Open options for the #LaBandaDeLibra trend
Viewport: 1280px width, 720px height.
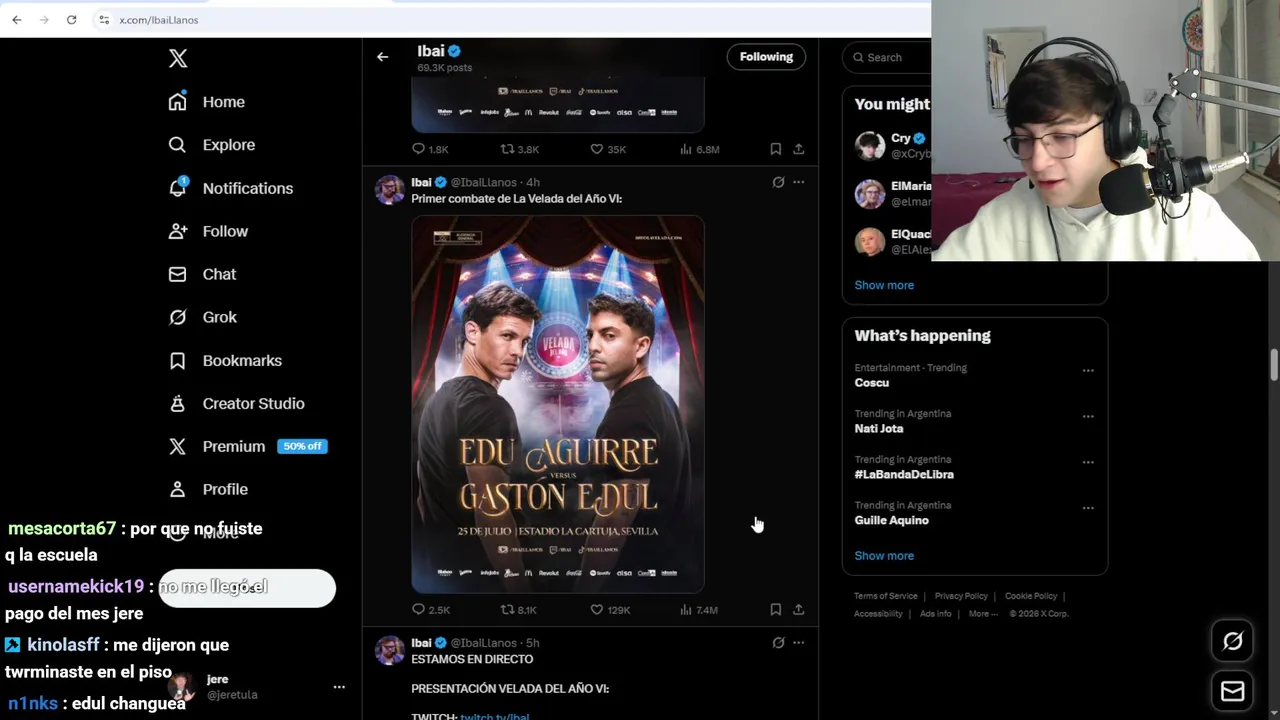pyautogui.click(x=1088, y=462)
